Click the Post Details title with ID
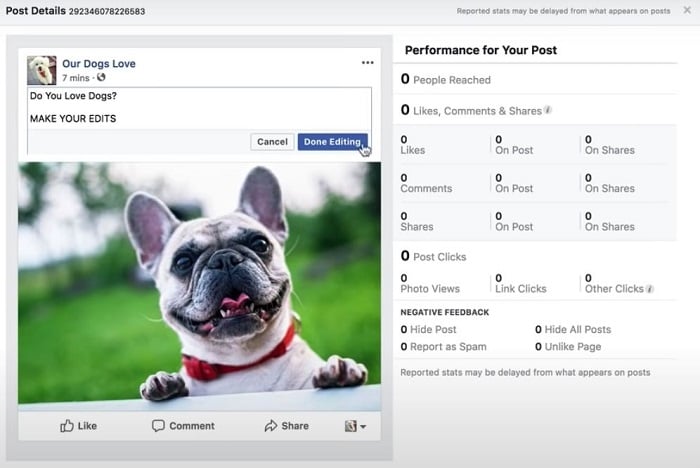 [75, 11]
